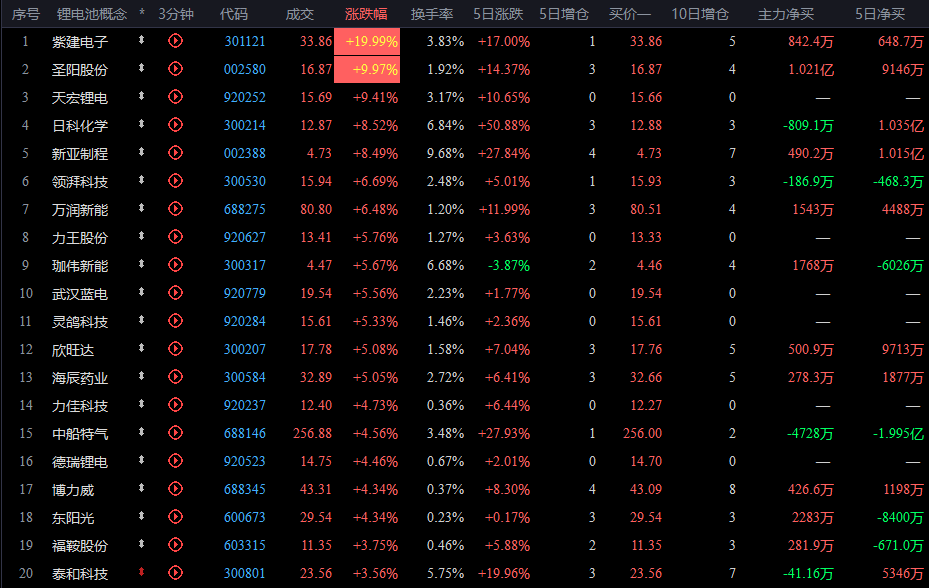Click the 3-minute play icon for 泰和科技
The width and height of the screenshot is (929, 588).
click(x=175, y=573)
